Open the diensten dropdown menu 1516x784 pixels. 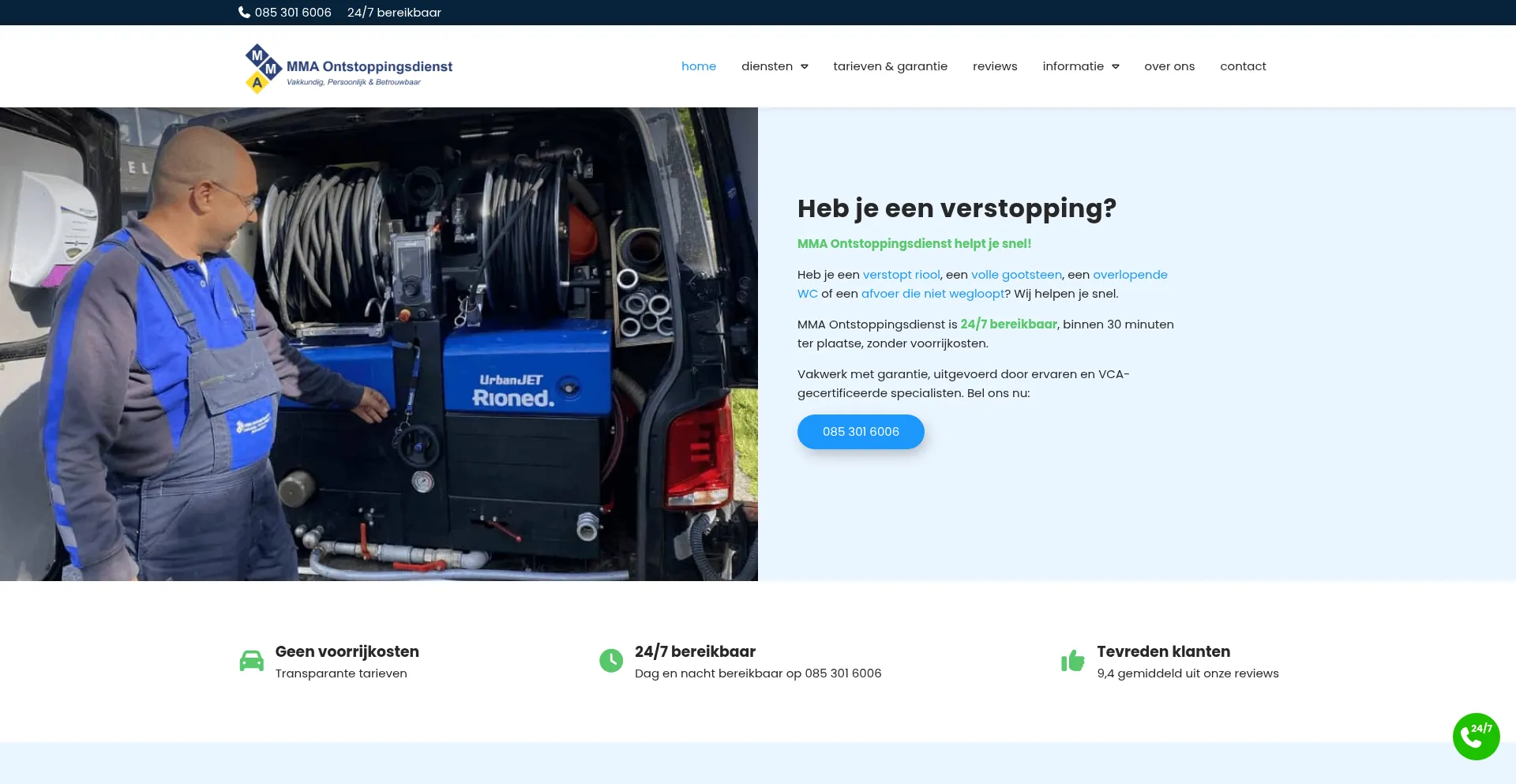[x=767, y=66]
